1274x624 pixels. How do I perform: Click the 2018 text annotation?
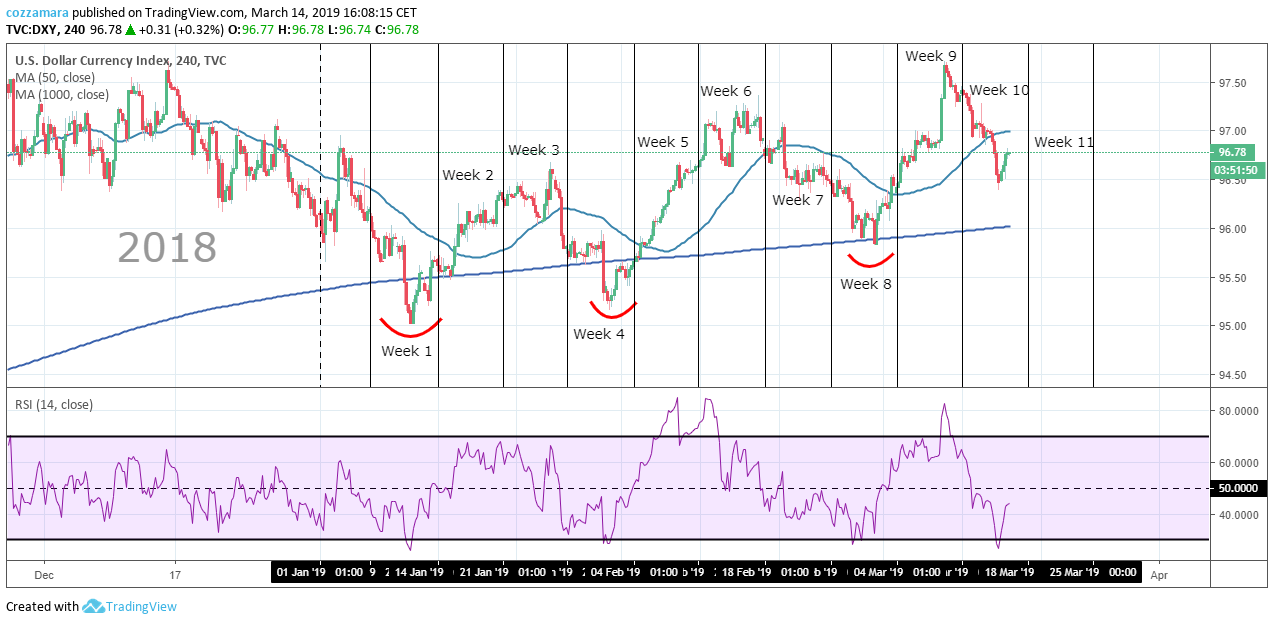167,247
